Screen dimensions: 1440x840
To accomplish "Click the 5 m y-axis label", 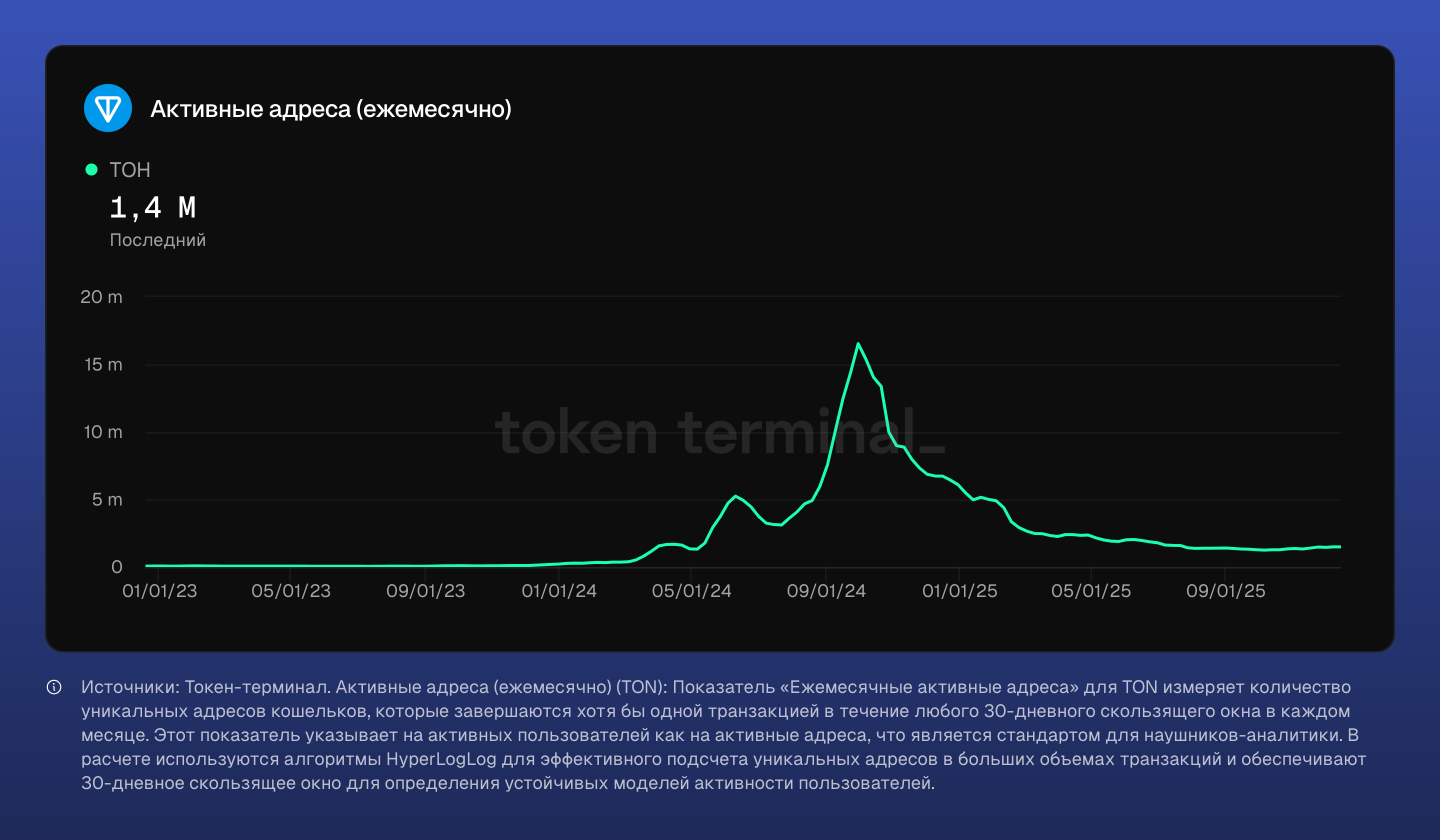I will [107, 499].
